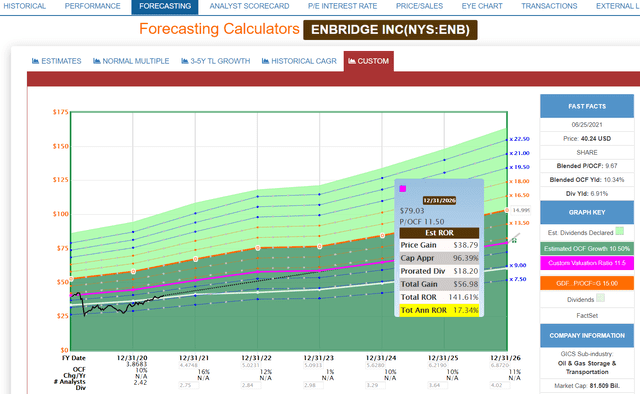Click the x 18.00 multiple label
Screen dimensions: 640x394
pyautogui.click(x=519, y=181)
